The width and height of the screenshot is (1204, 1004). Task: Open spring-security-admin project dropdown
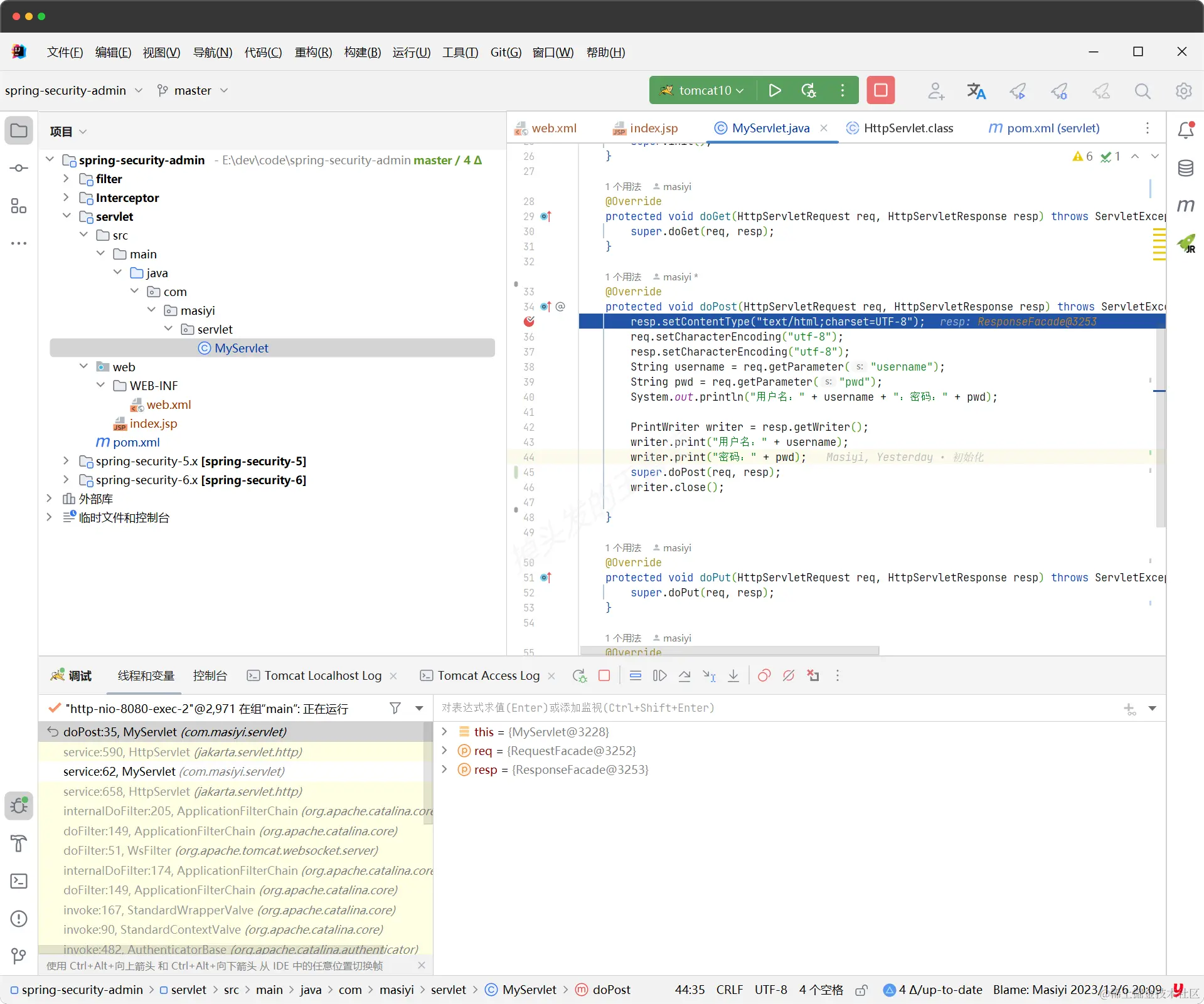[x=73, y=90]
